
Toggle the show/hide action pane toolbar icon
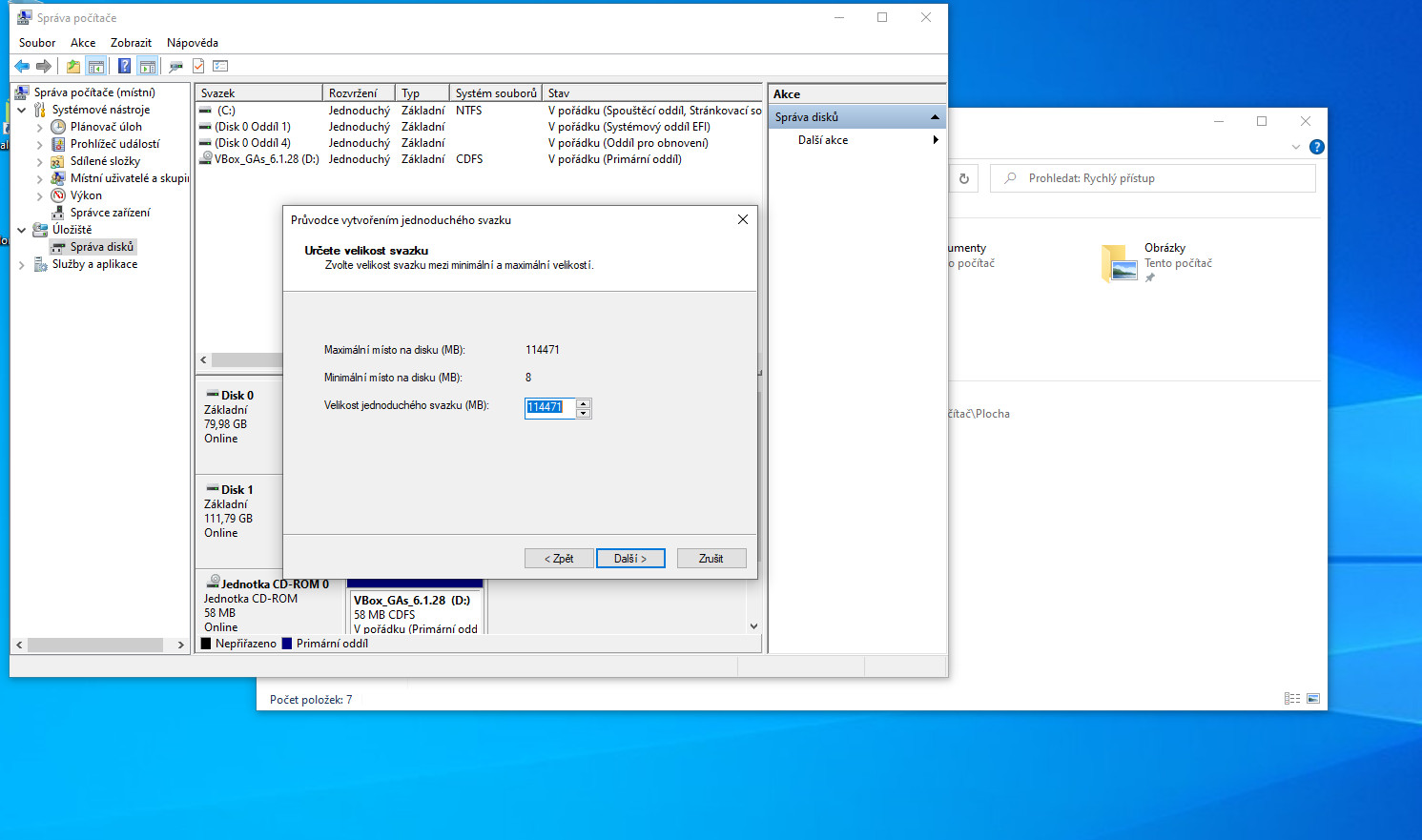(147, 66)
